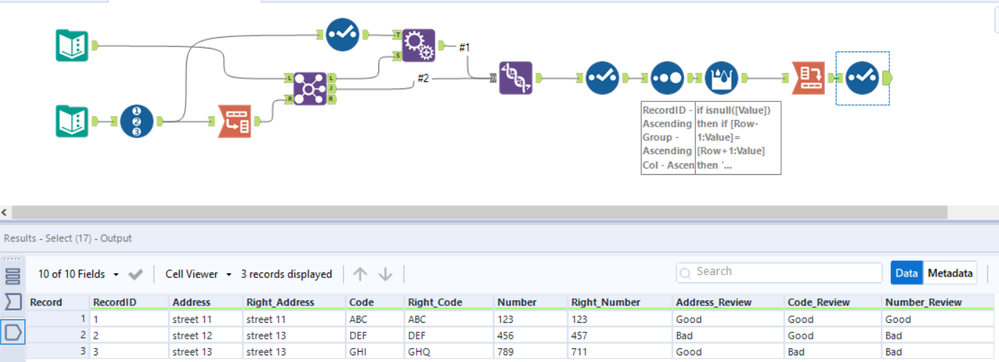Select the 'GHQ' Right_Code cell
999x362 pixels.
[448, 351]
